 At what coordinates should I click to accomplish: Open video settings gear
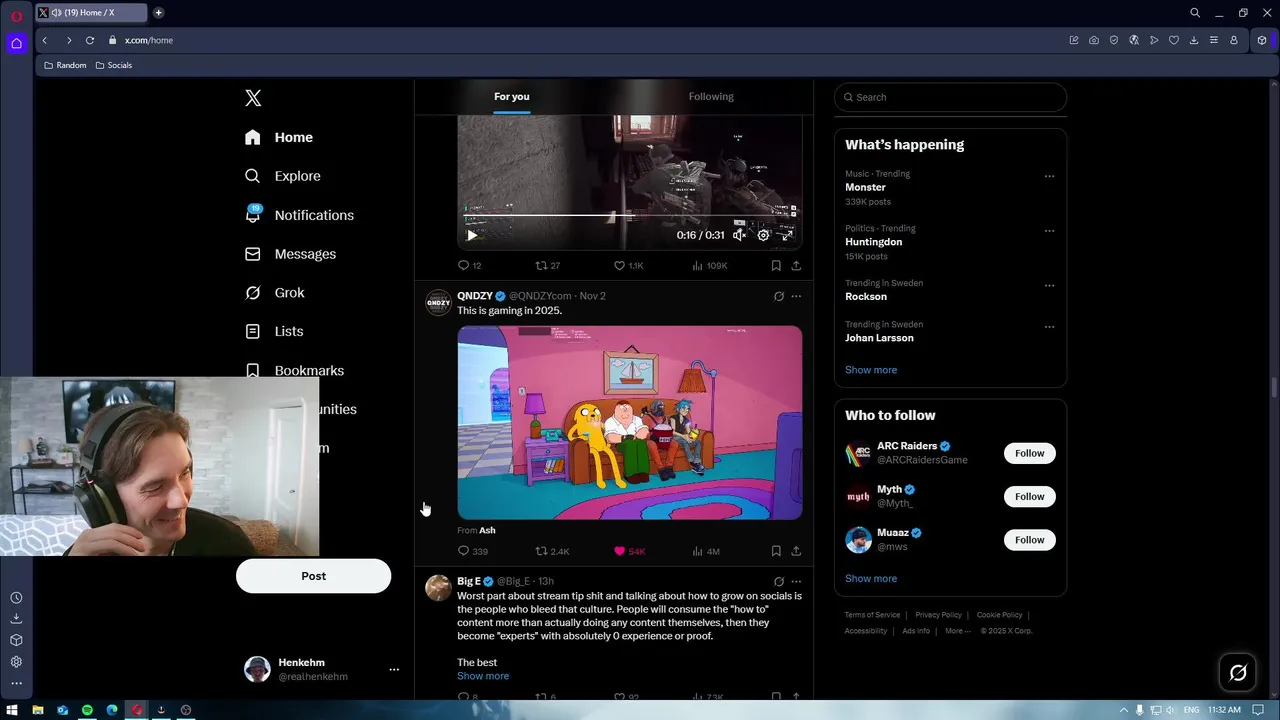763,235
